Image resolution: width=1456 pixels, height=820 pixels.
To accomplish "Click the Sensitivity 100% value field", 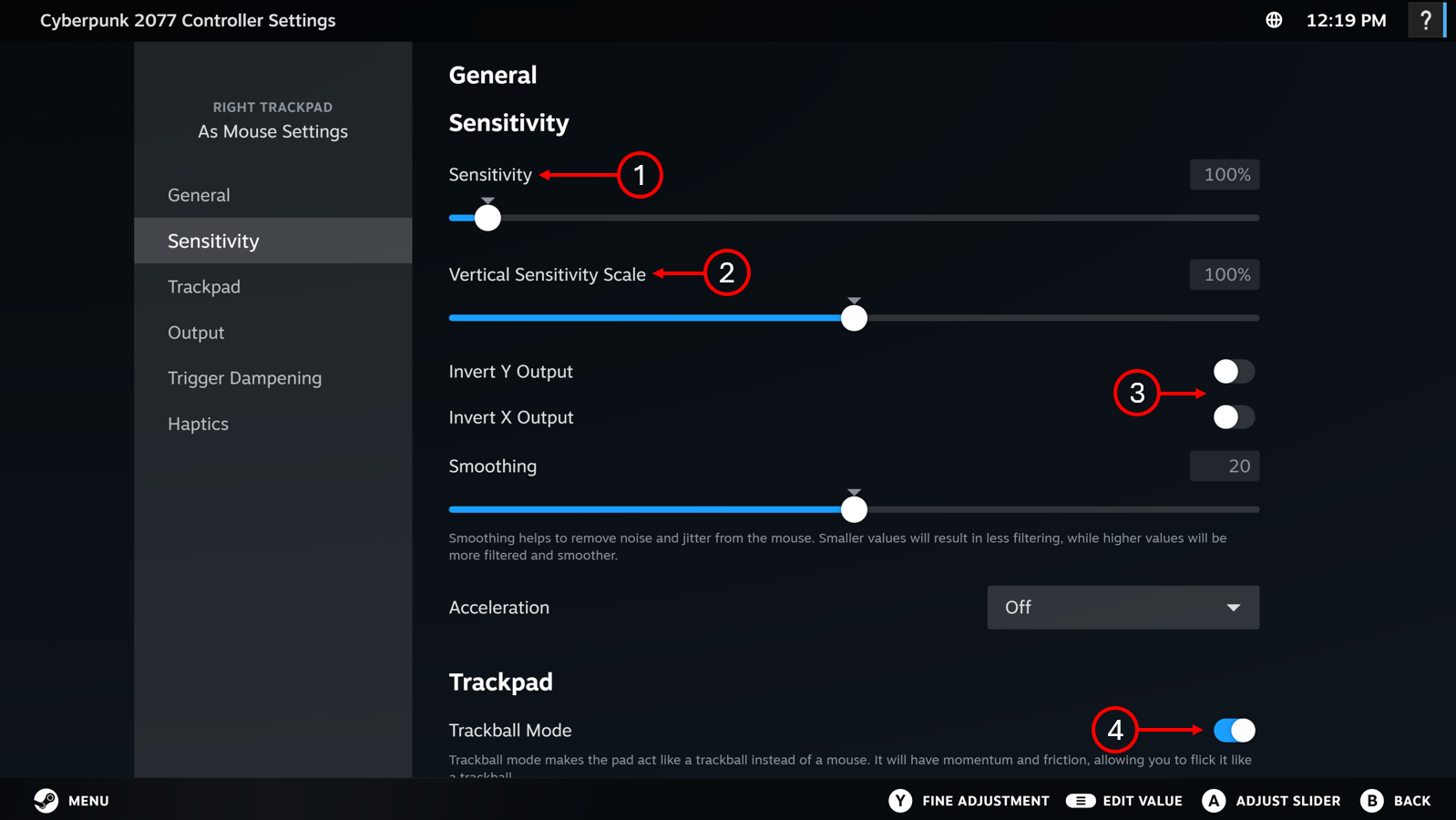I will (x=1225, y=175).
